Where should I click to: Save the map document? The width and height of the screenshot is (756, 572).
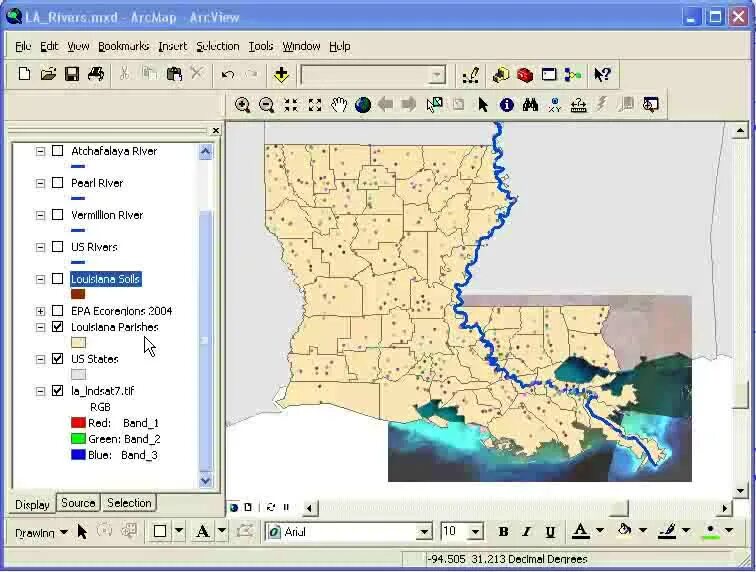pos(72,74)
